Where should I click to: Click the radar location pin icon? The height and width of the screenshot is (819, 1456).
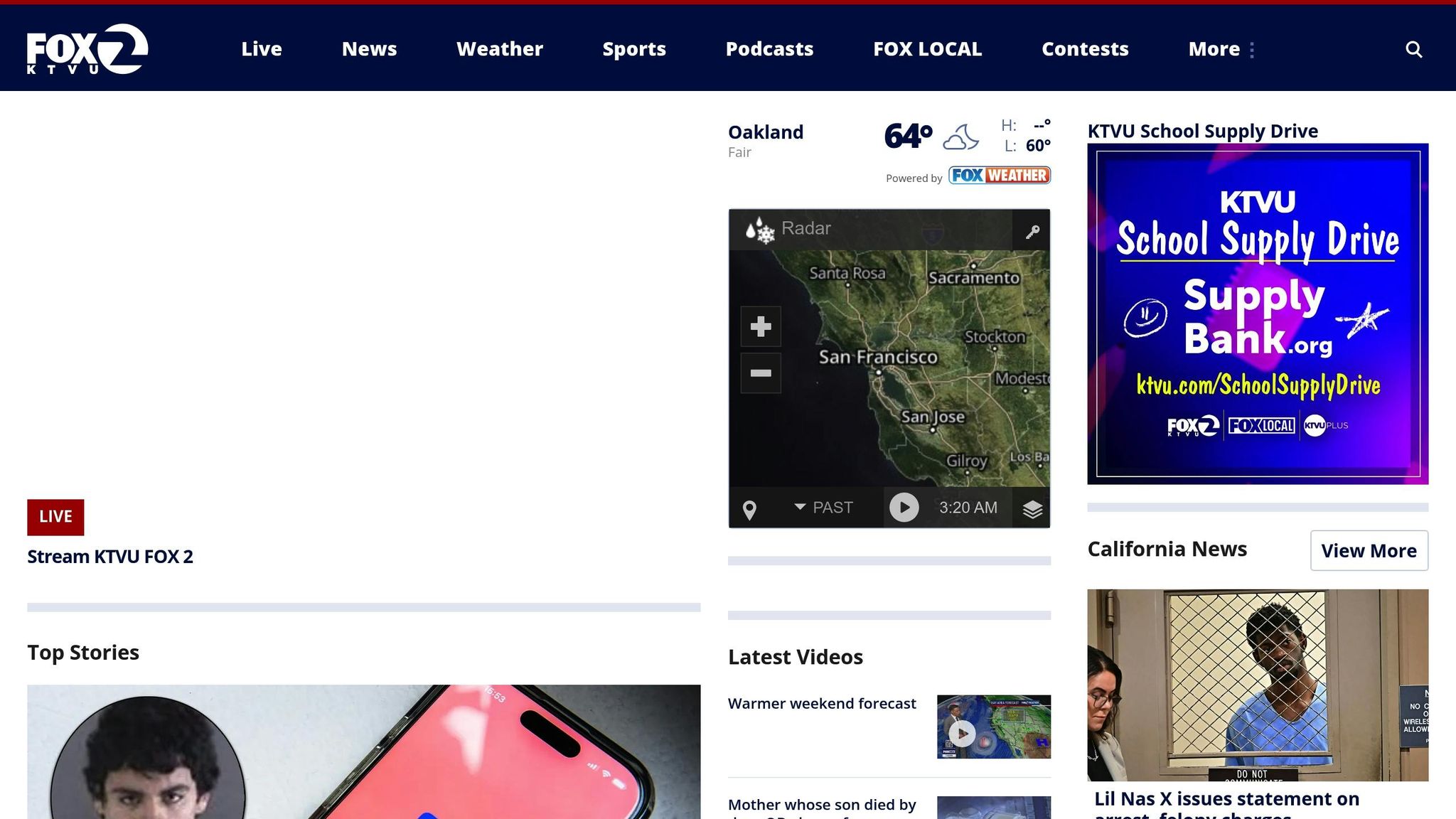(x=749, y=509)
